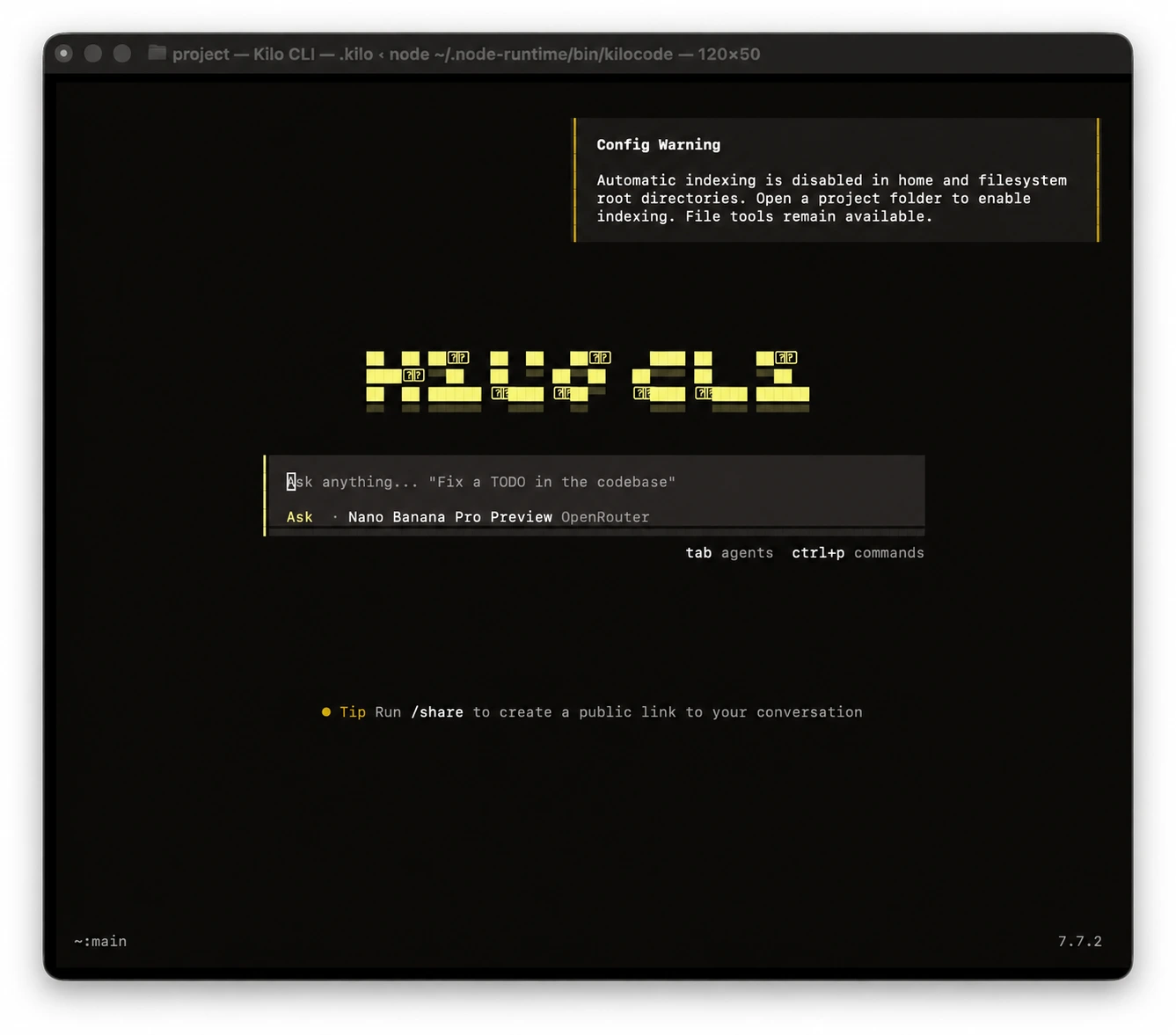This screenshot has width=1176, height=1035.
Task: Click the '/share' command in the tip
Action: 437,712
